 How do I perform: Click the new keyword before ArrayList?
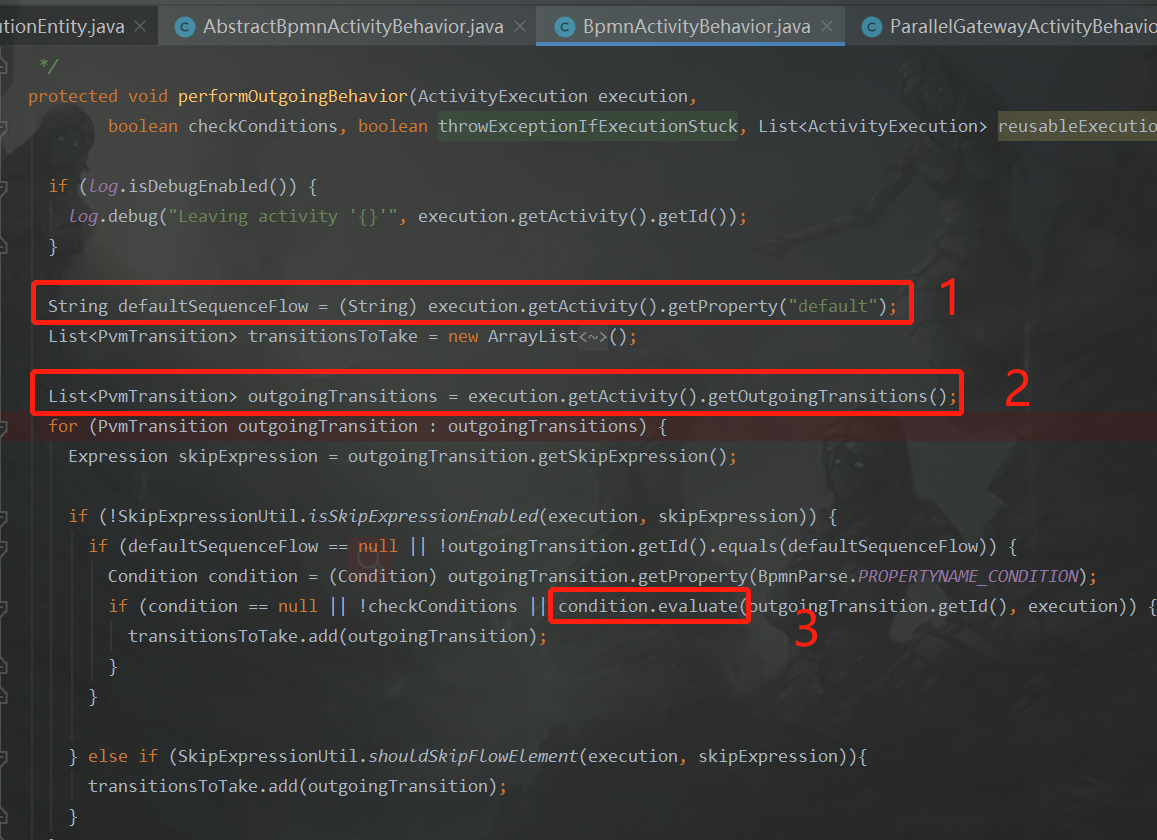pyautogui.click(x=463, y=337)
